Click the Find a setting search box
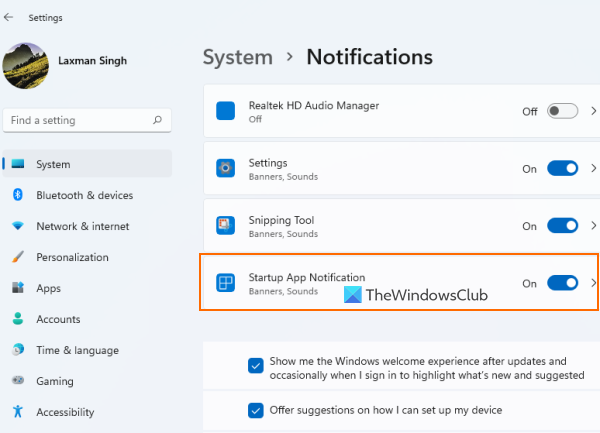This screenshot has width=600, height=433. 78,120
